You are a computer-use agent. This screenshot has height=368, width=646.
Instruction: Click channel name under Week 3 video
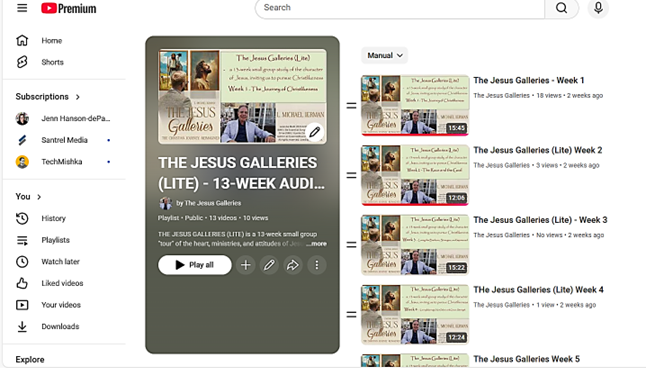[x=501, y=235]
